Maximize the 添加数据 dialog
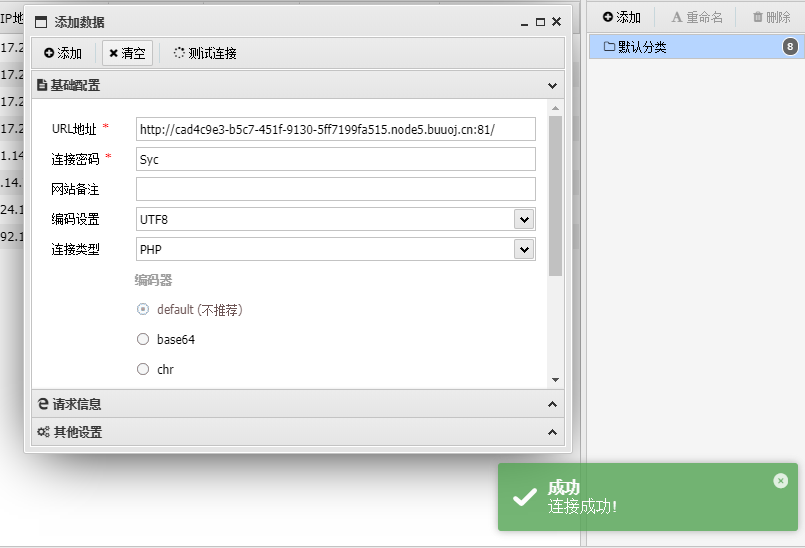The width and height of the screenshot is (805, 548). (540, 22)
